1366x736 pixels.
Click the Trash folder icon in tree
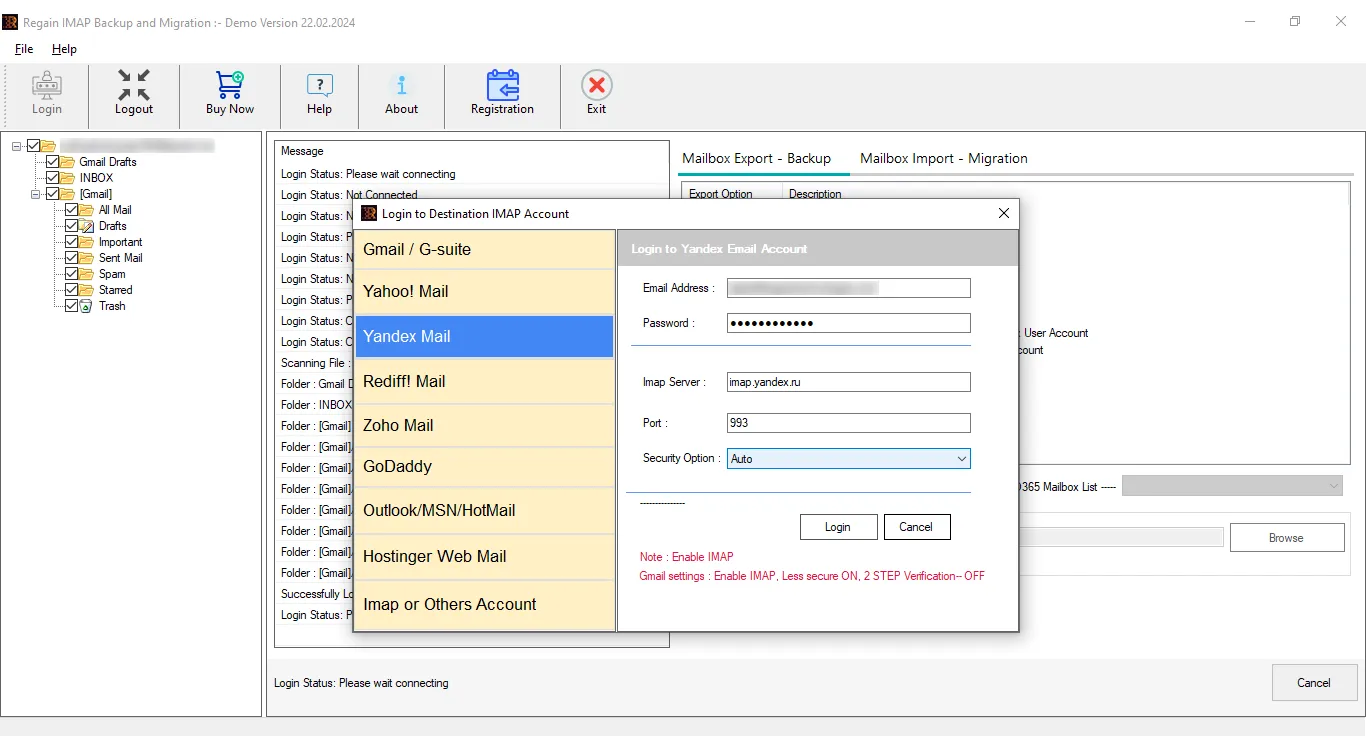point(86,306)
